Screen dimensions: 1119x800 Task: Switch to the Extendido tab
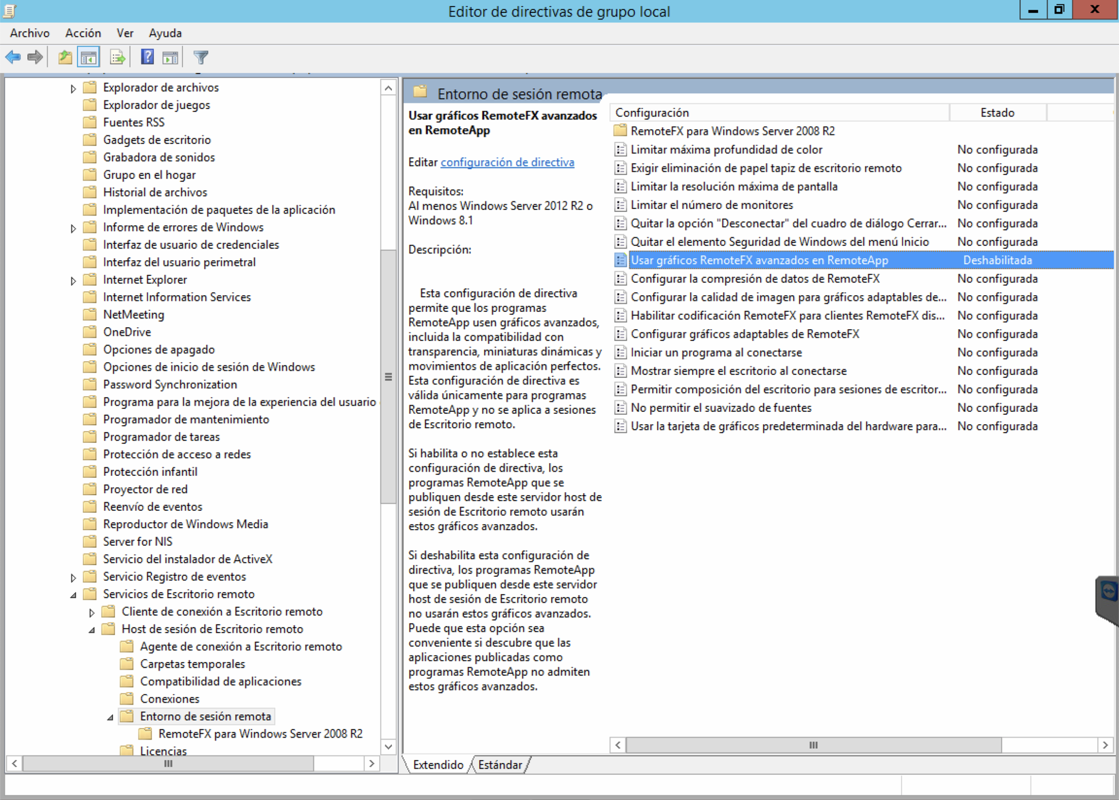click(437, 764)
